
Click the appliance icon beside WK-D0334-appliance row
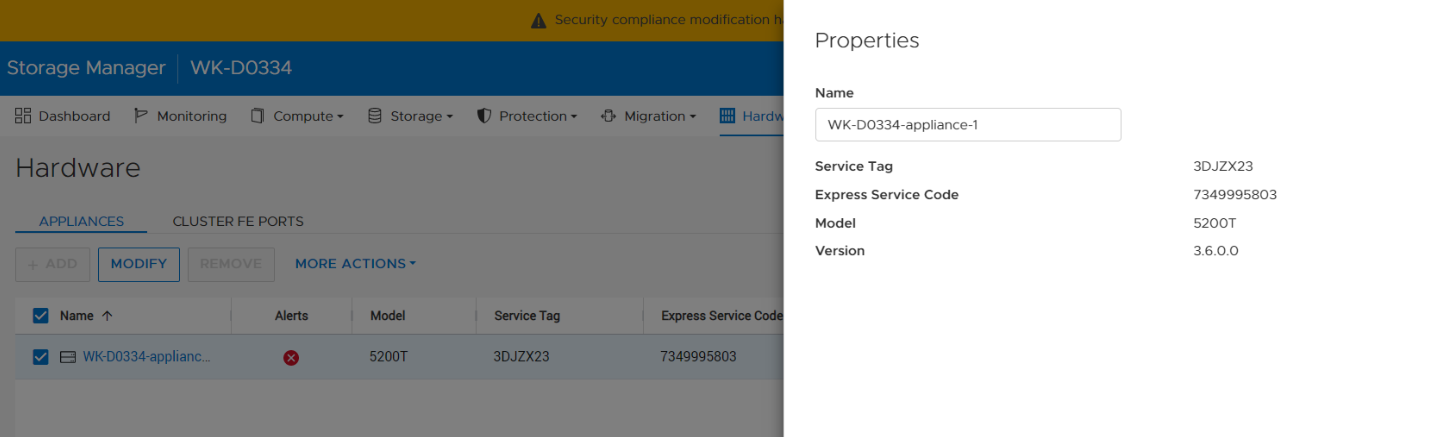(68, 357)
